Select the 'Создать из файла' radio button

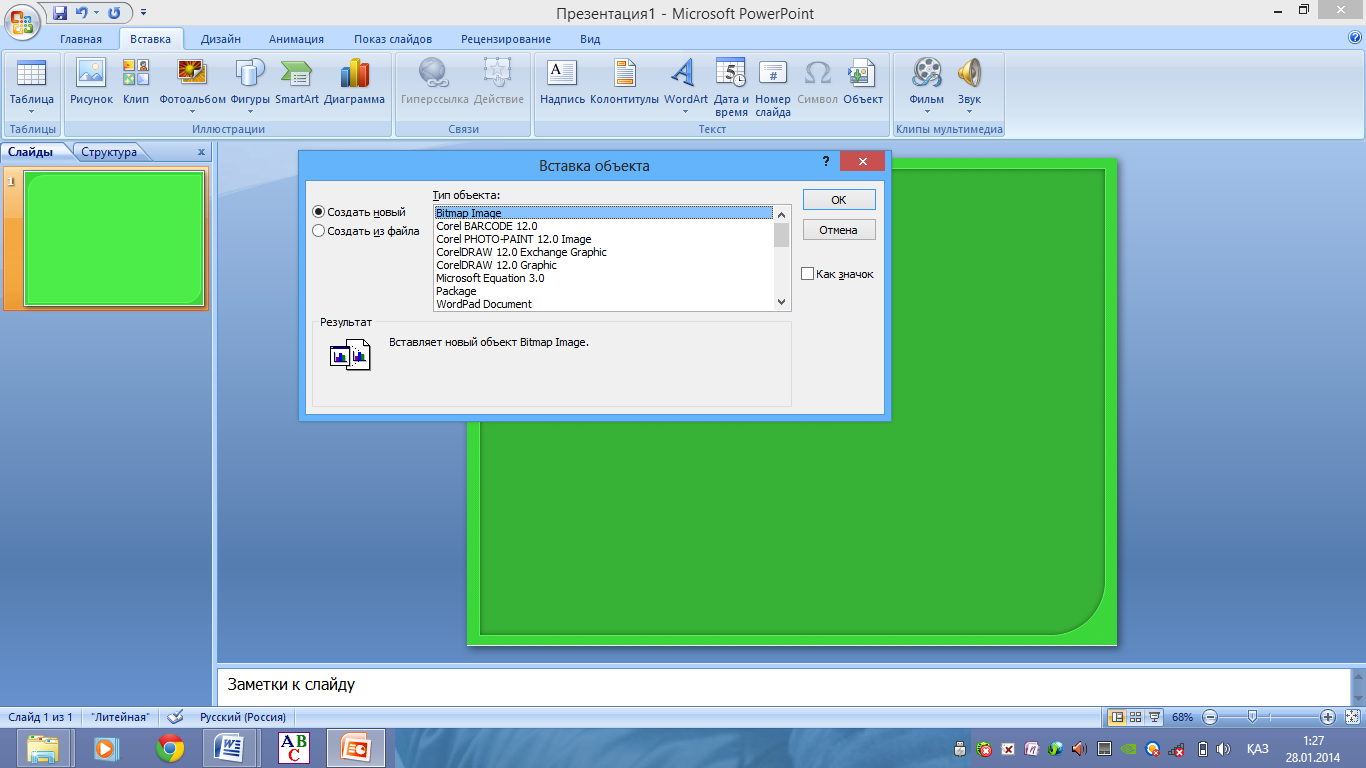coord(319,231)
